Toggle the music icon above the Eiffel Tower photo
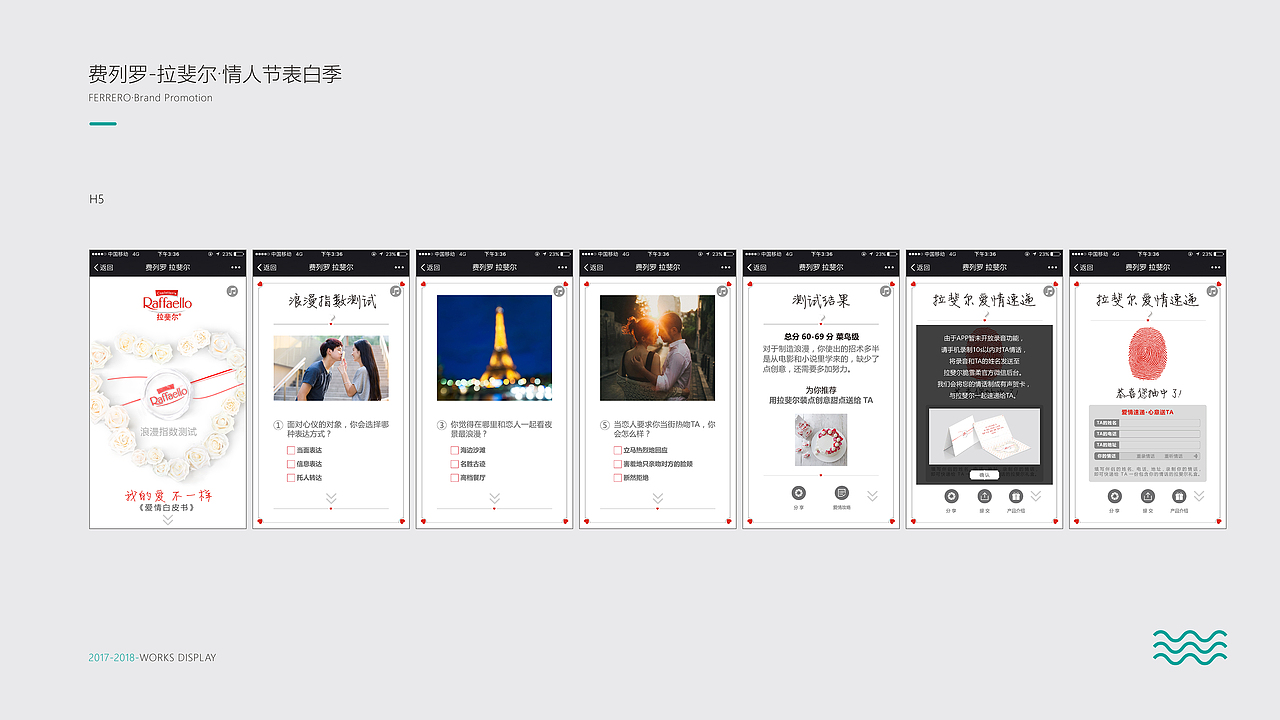1280x720 pixels. click(558, 291)
